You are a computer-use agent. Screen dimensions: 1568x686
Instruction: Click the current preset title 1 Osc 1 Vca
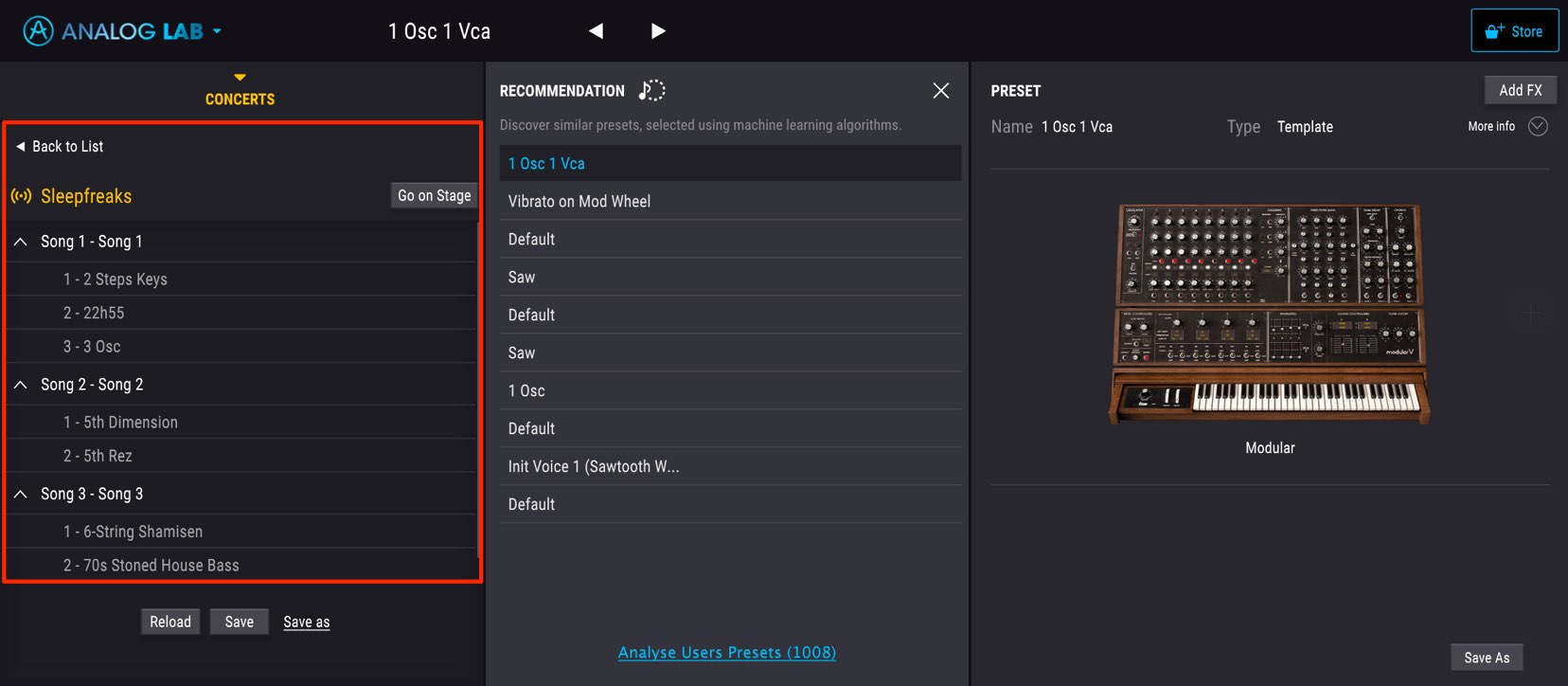click(x=439, y=31)
